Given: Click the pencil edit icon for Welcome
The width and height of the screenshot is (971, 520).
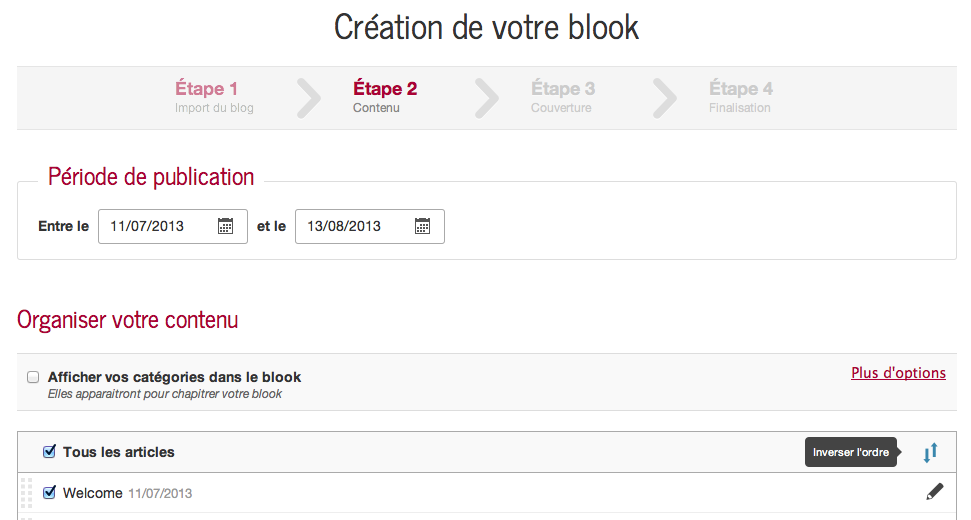Looking at the screenshot, I should [x=934, y=491].
